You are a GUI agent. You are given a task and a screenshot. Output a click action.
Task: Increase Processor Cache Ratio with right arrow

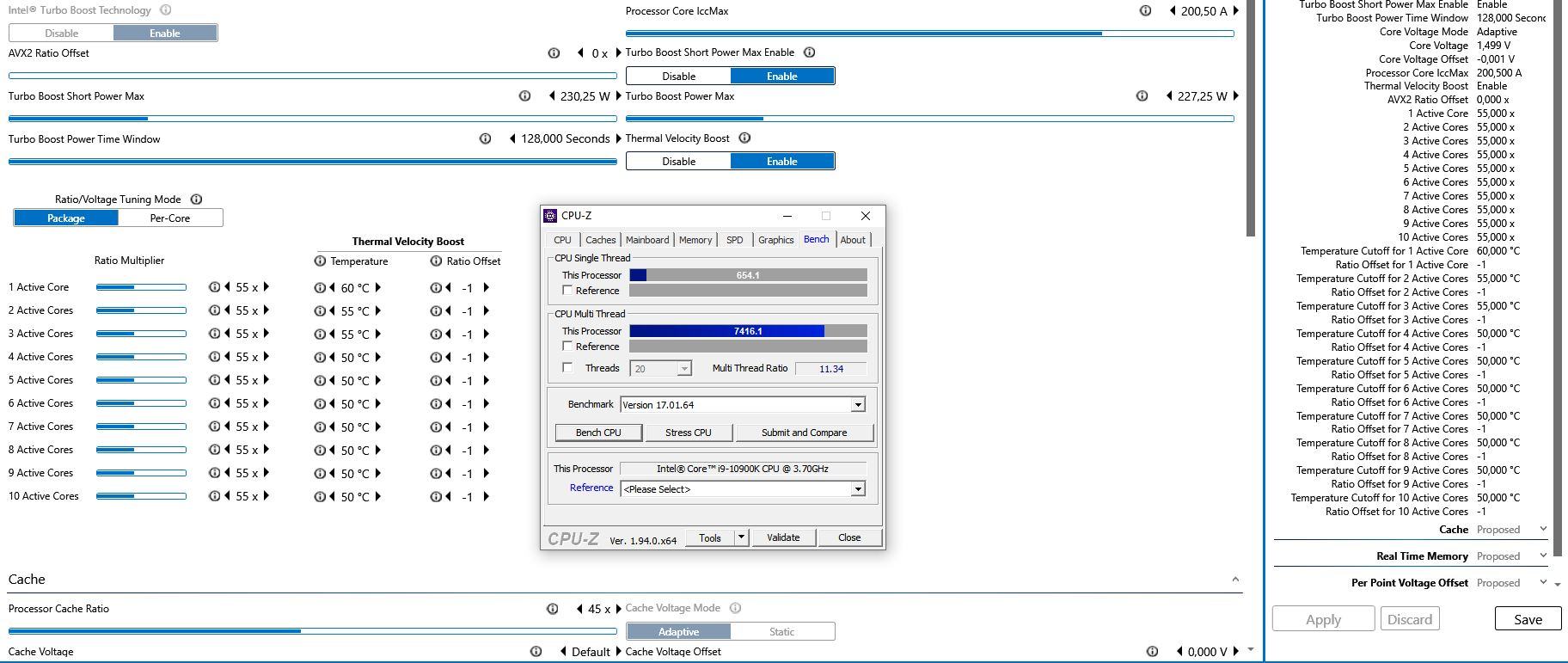pyautogui.click(x=617, y=609)
